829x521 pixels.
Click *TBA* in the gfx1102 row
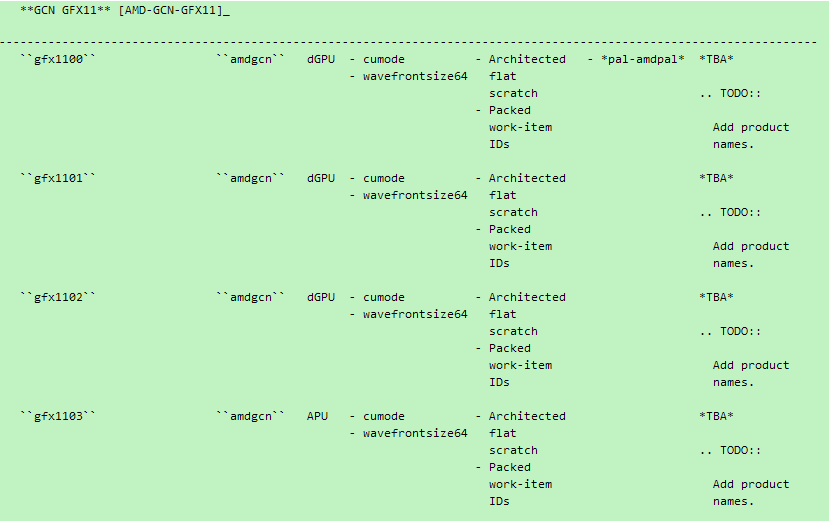[x=716, y=297]
